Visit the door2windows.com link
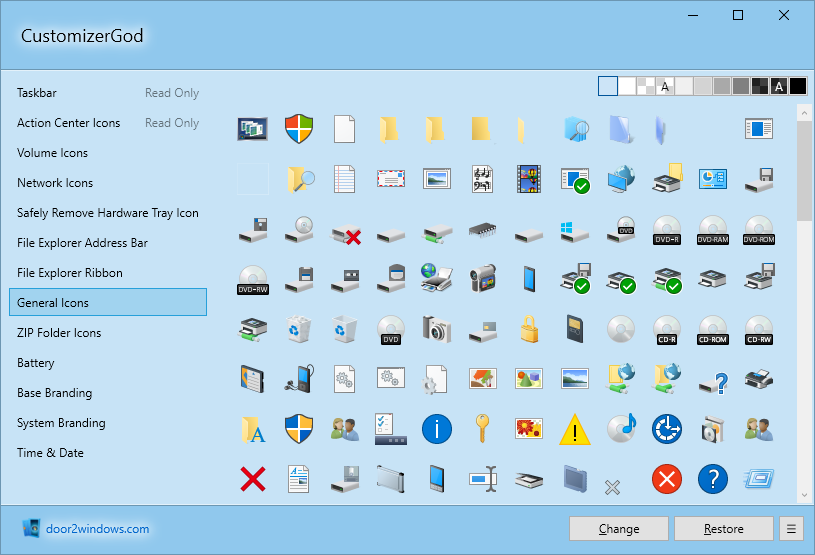This screenshot has height=555, width=815. pyautogui.click(x=97, y=529)
